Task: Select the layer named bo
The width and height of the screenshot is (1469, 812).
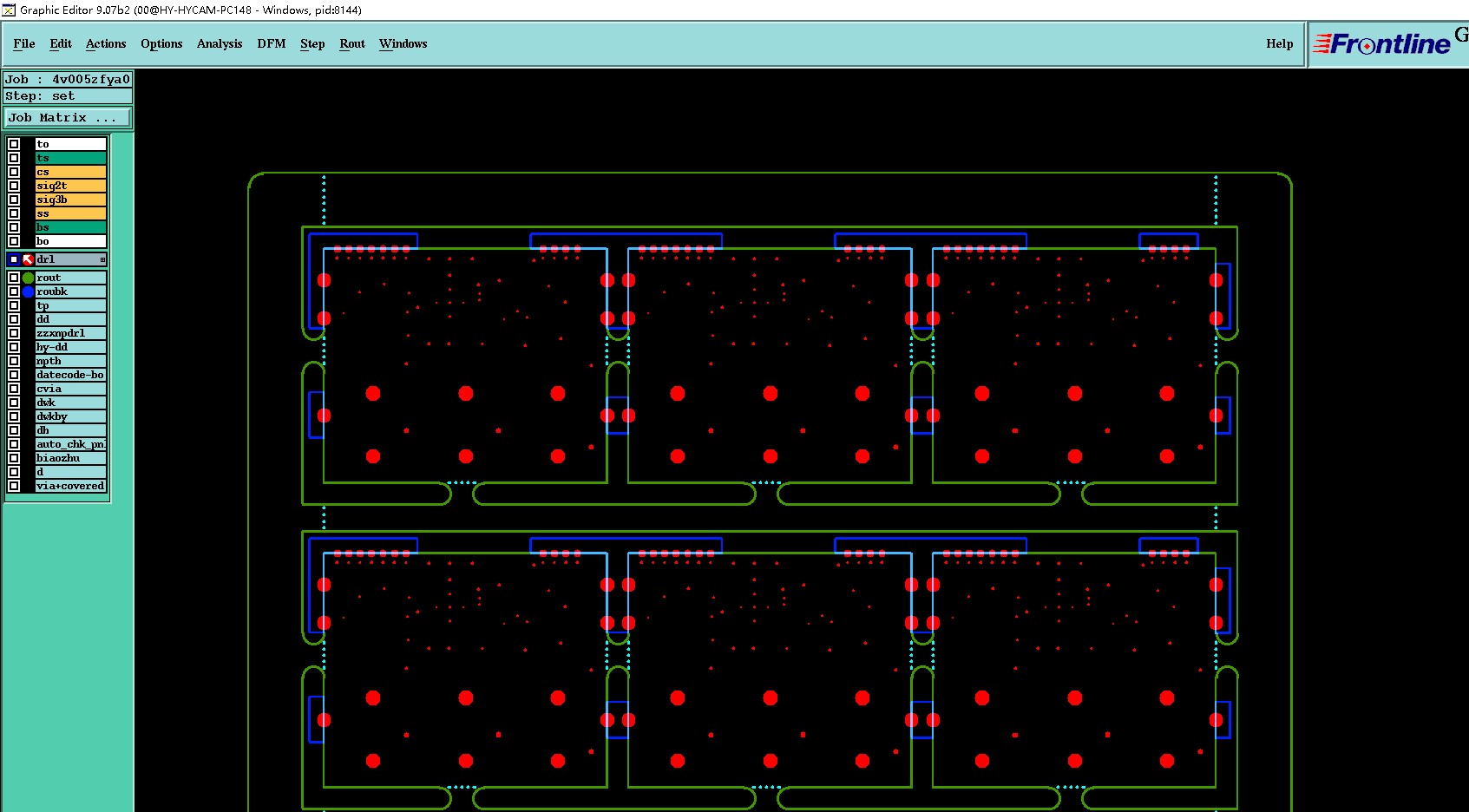Action: click(x=70, y=241)
